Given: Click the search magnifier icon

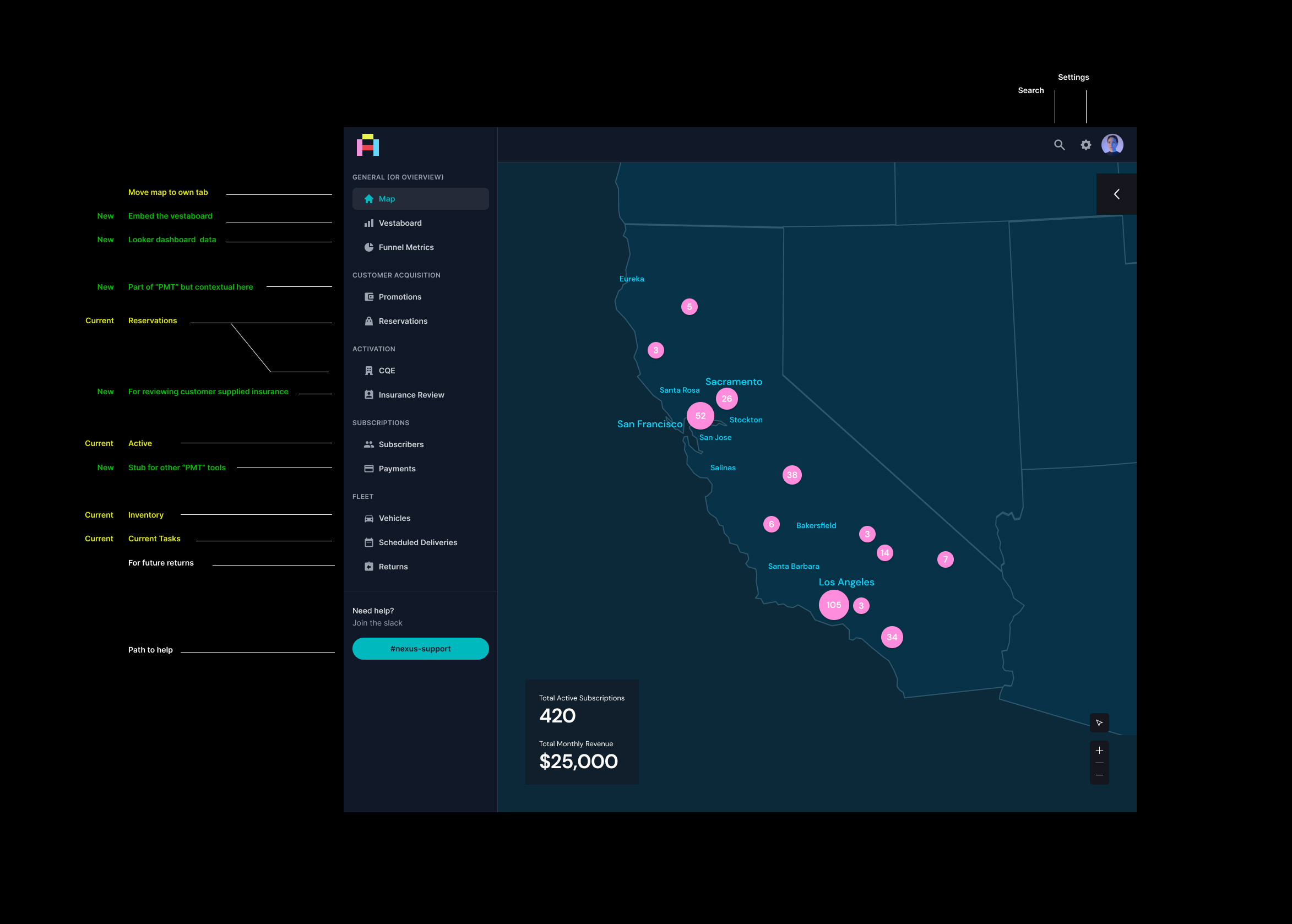Looking at the screenshot, I should click(1058, 144).
